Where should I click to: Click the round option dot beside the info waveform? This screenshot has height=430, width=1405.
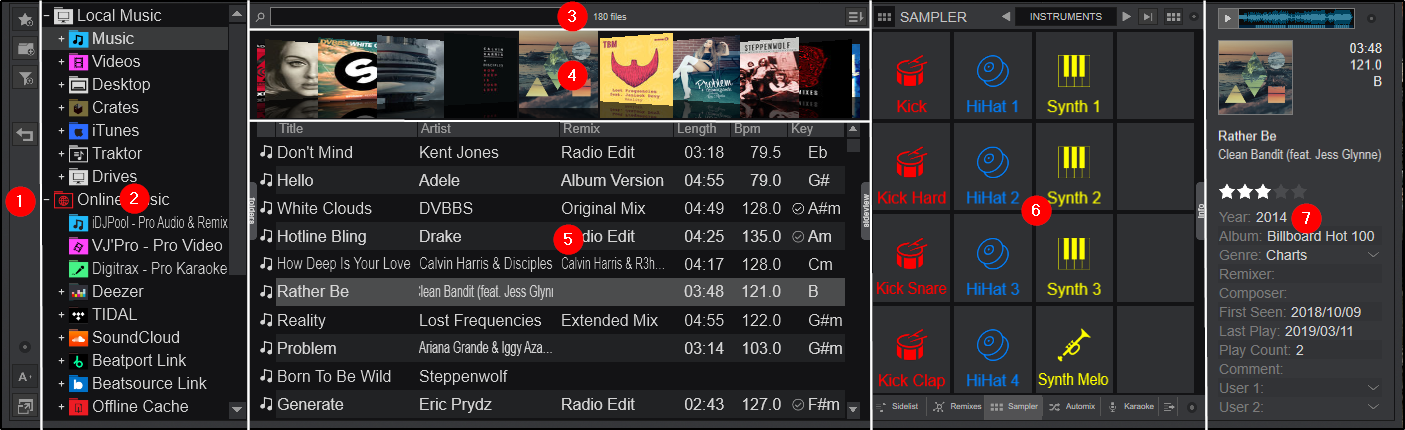pos(1371,18)
